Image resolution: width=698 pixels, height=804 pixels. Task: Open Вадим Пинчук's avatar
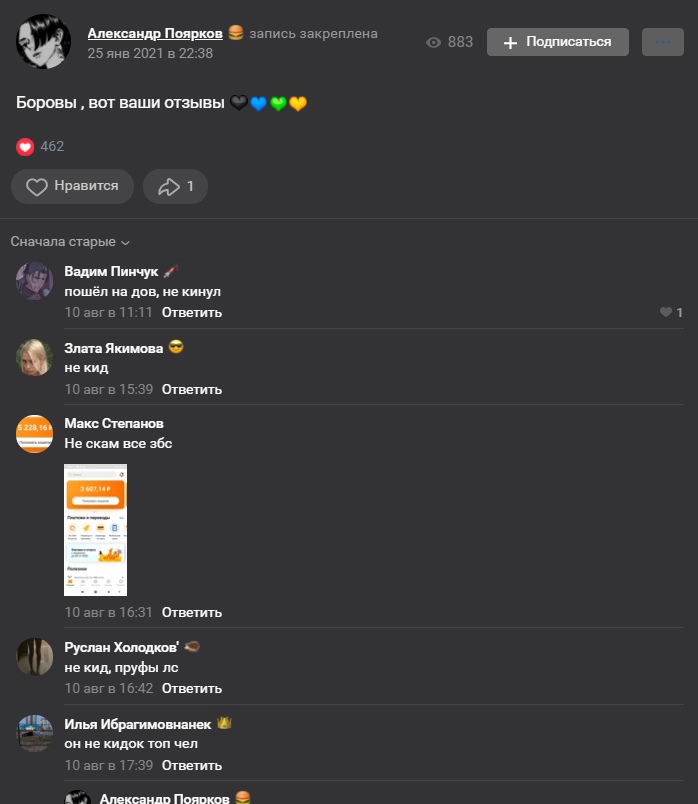pos(34,280)
